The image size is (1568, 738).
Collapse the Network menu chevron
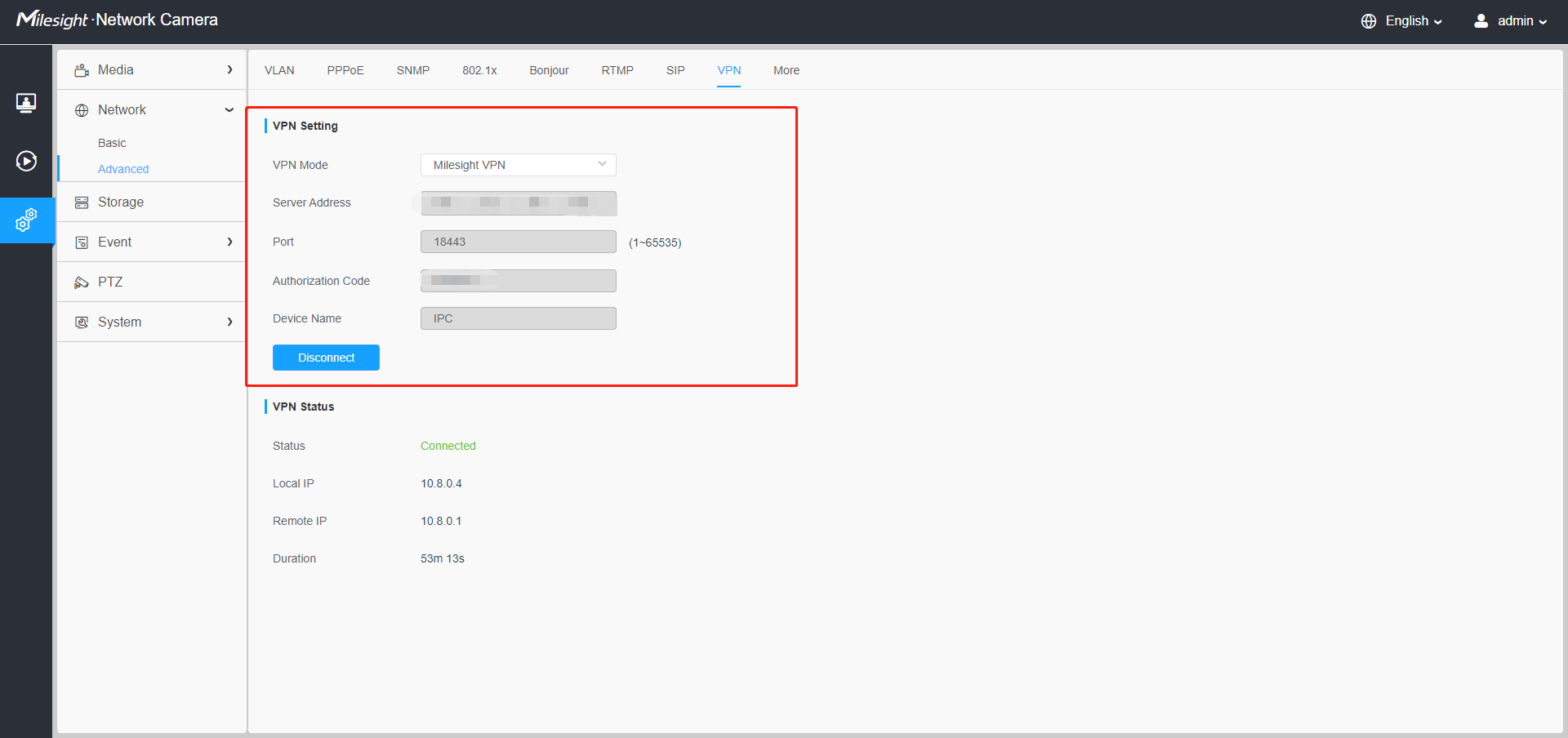point(229,110)
